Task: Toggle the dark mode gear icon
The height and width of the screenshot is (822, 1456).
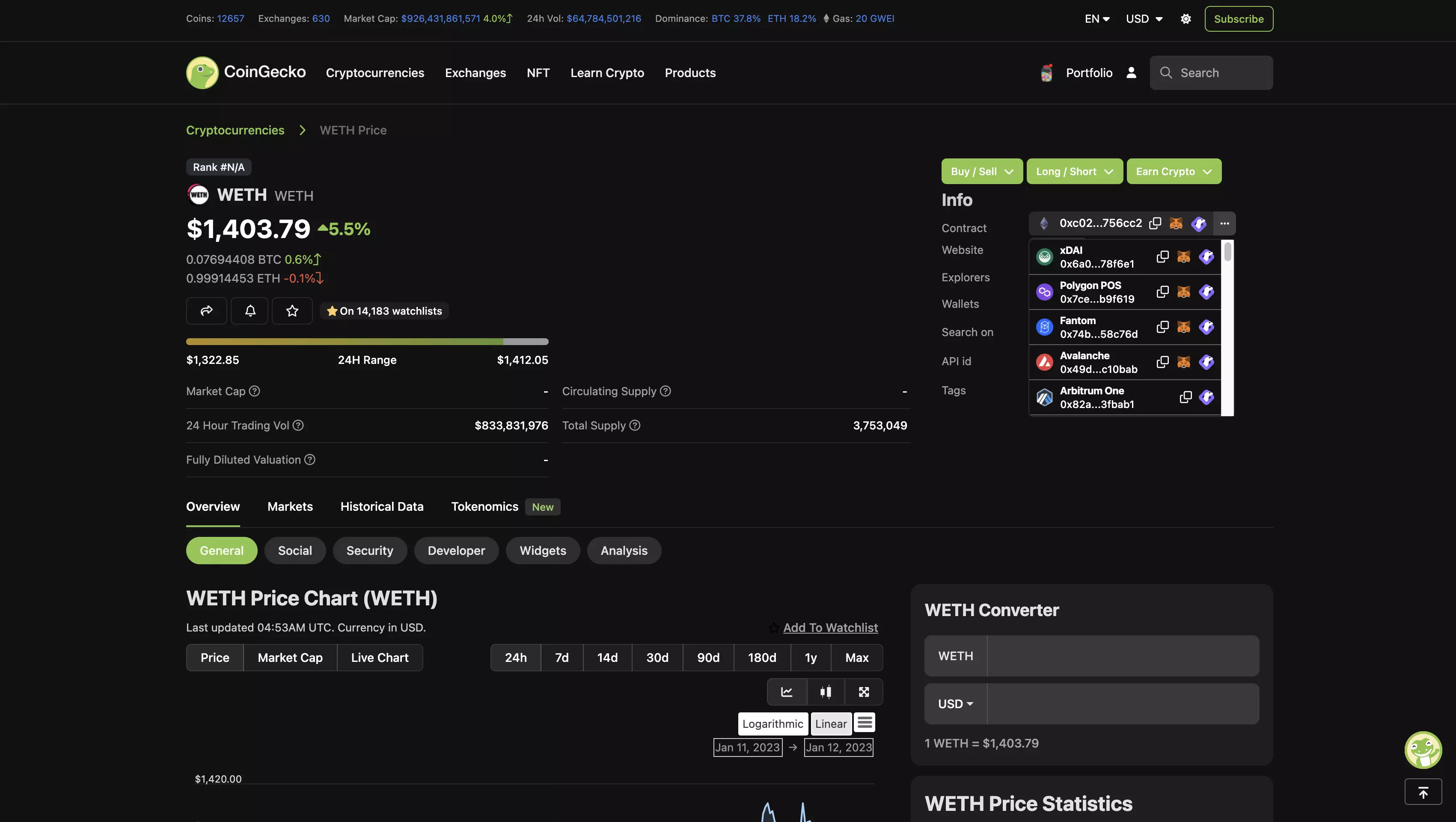Action: pyautogui.click(x=1185, y=19)
